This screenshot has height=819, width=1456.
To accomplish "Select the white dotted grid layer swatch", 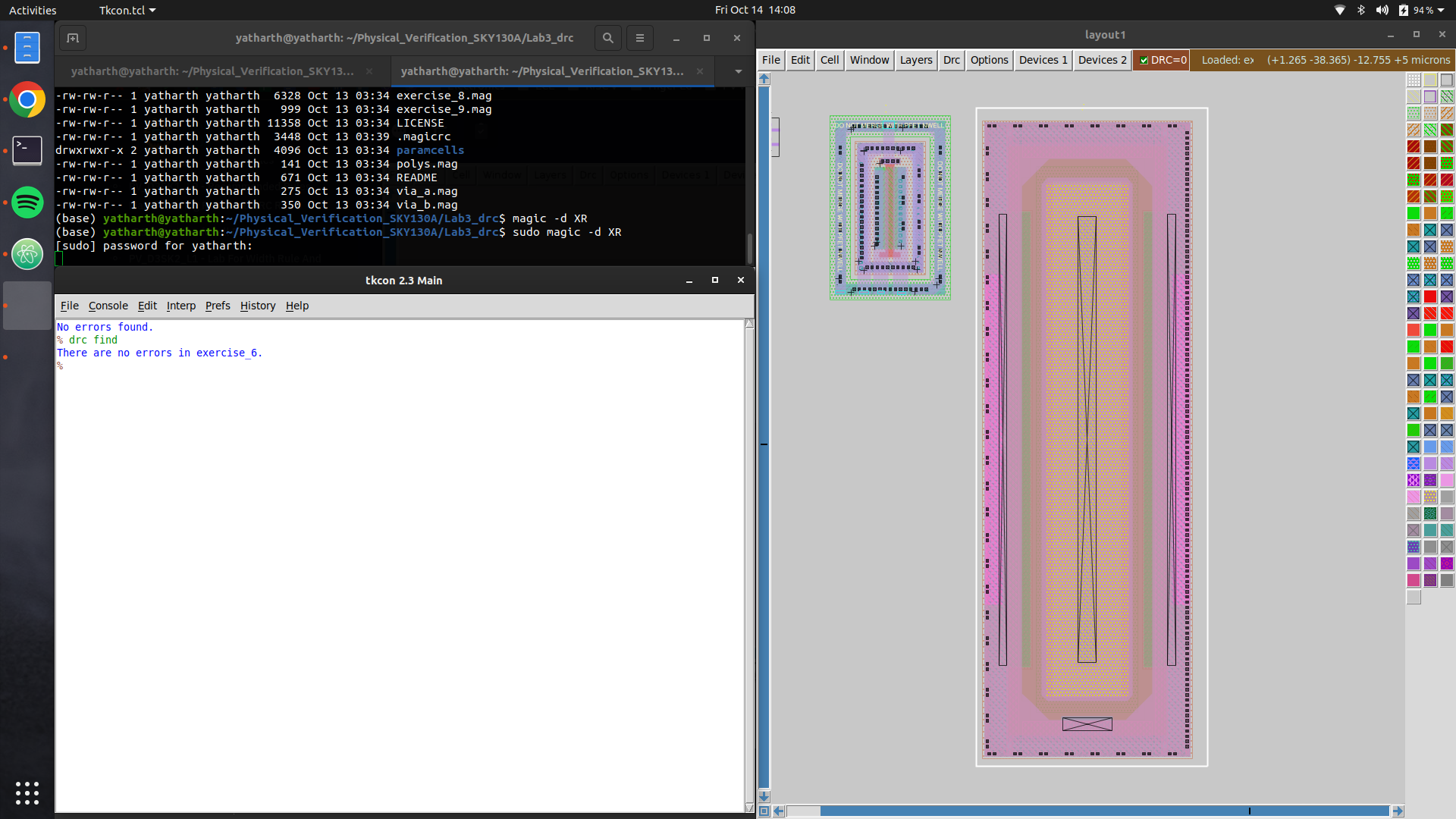I will point(1414,80).
